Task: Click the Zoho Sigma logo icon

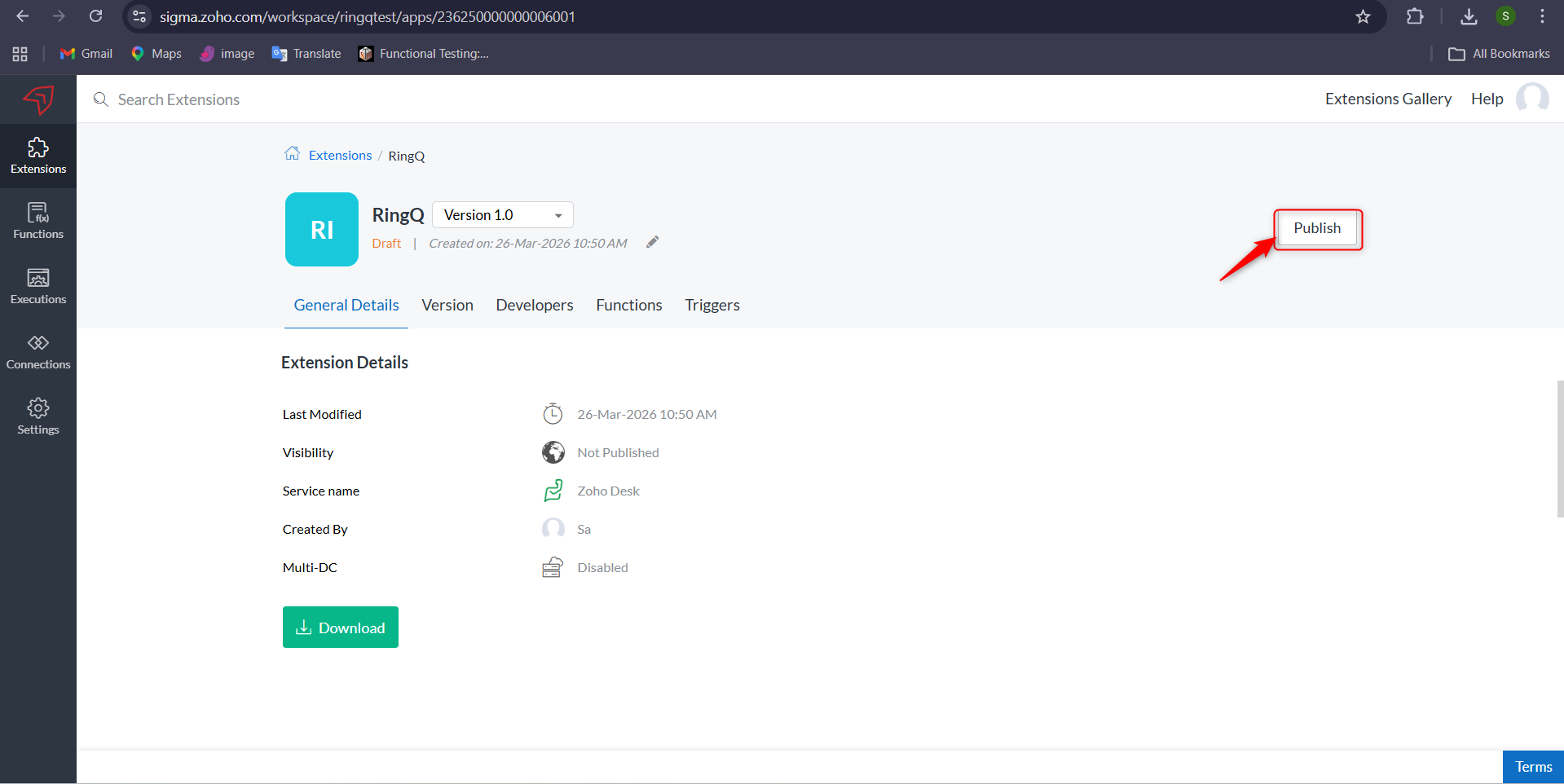Action: (x=38, y=99)
